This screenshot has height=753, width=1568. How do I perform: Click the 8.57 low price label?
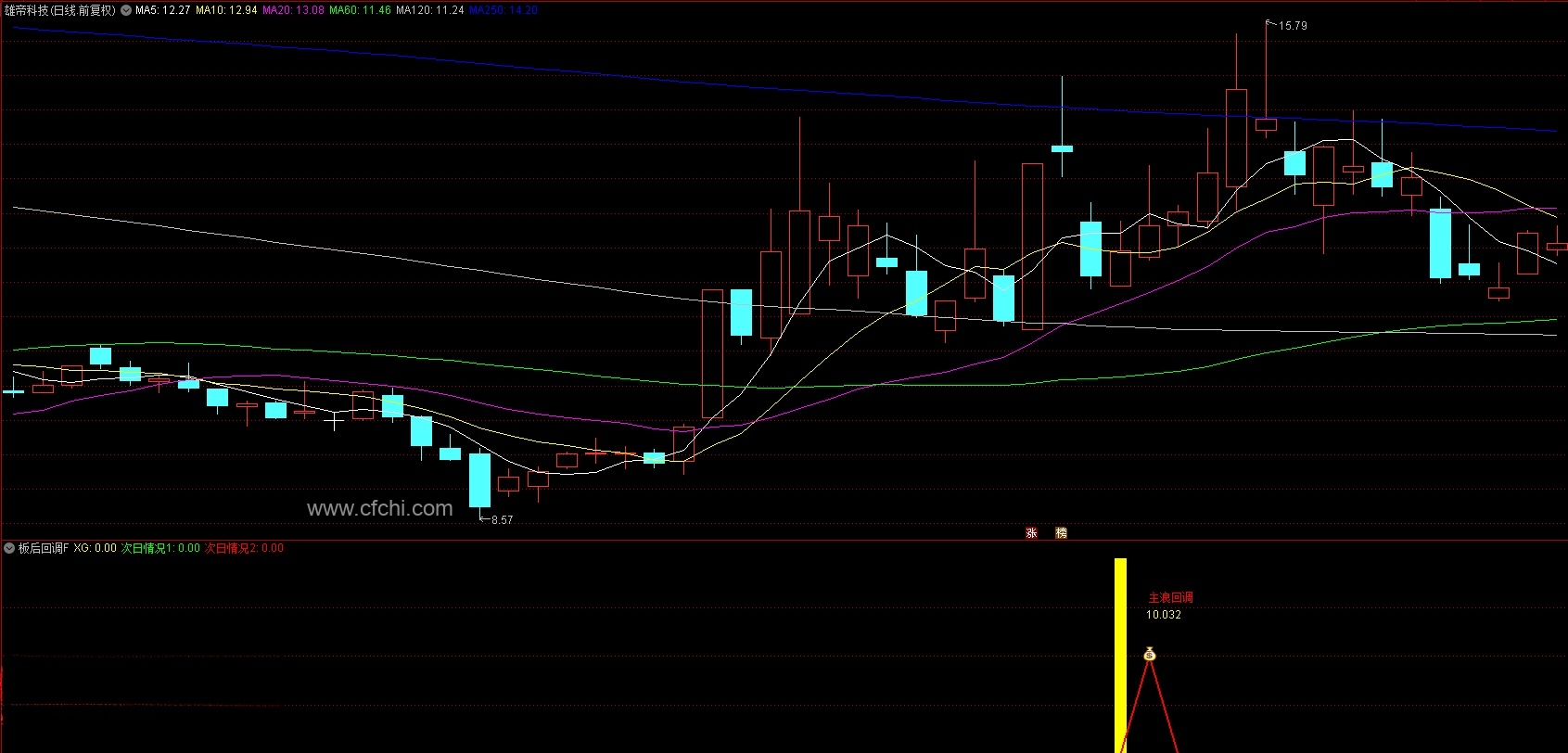[x=502, y=520]
